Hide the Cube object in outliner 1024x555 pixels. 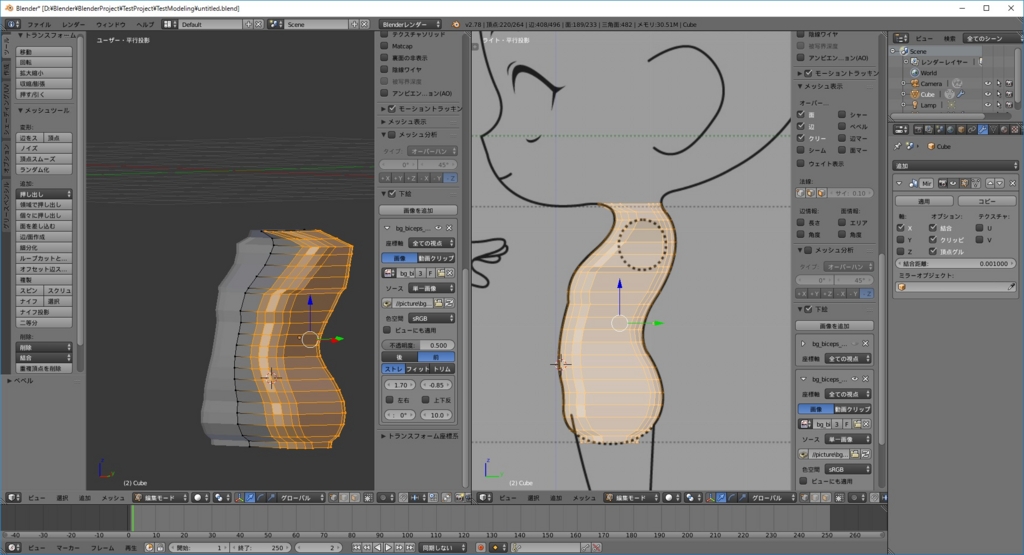987,94
